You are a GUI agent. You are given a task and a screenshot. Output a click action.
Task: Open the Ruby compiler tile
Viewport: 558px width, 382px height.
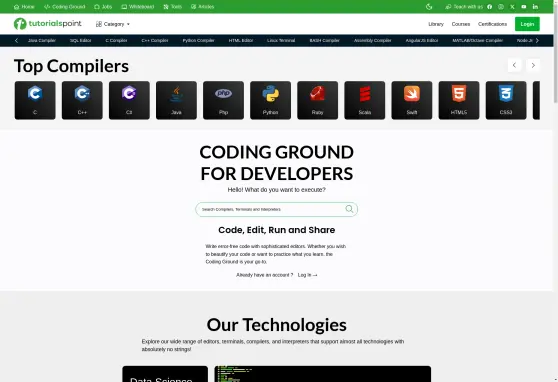[x=317, y=100]
